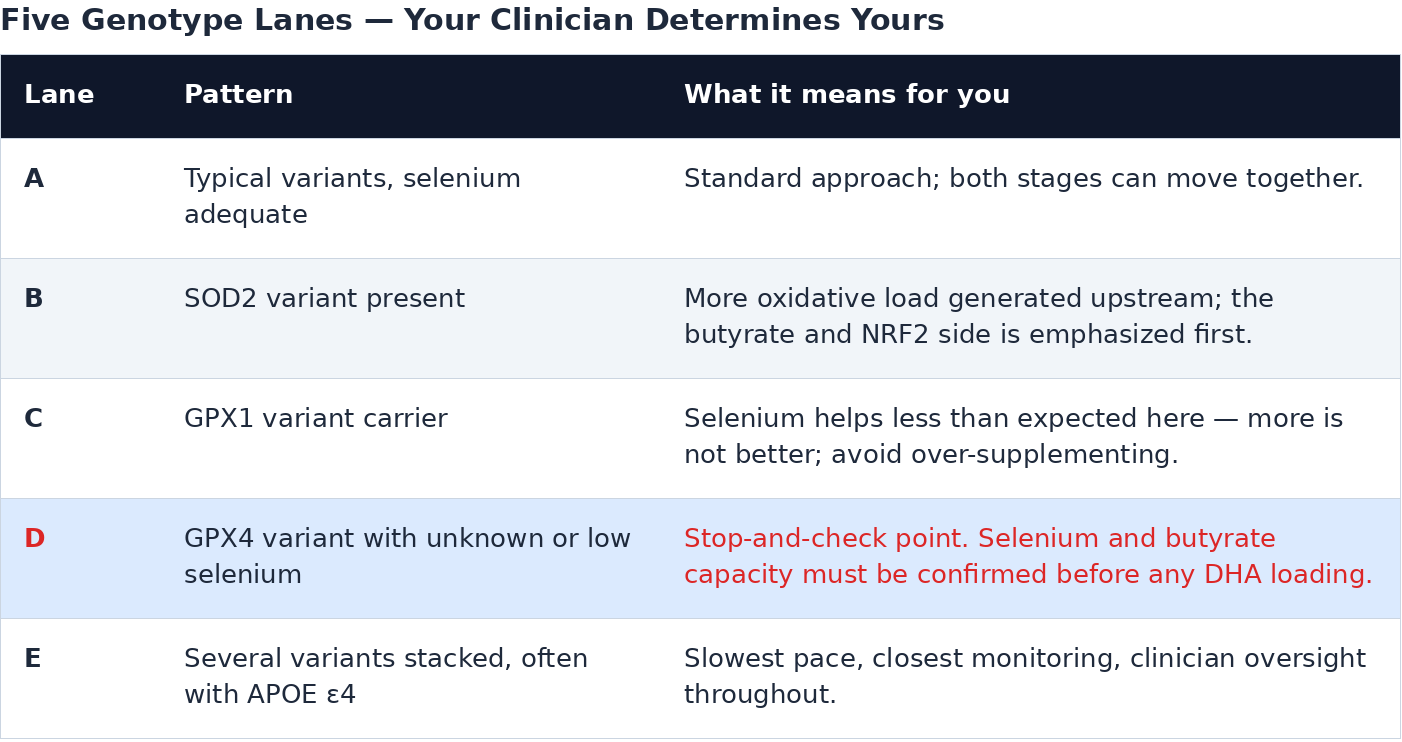Click 'Typical variants, selenium adequate' pattern cell
Screen dimensions: 1402x742
pyautogui.click(x=352, y=198)
